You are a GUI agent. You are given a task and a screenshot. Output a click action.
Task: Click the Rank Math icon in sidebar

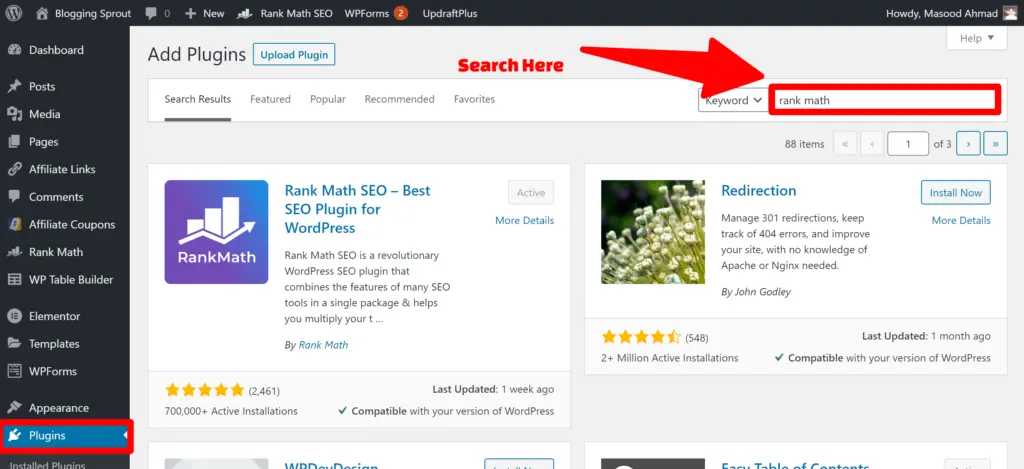tap(14, 252)
